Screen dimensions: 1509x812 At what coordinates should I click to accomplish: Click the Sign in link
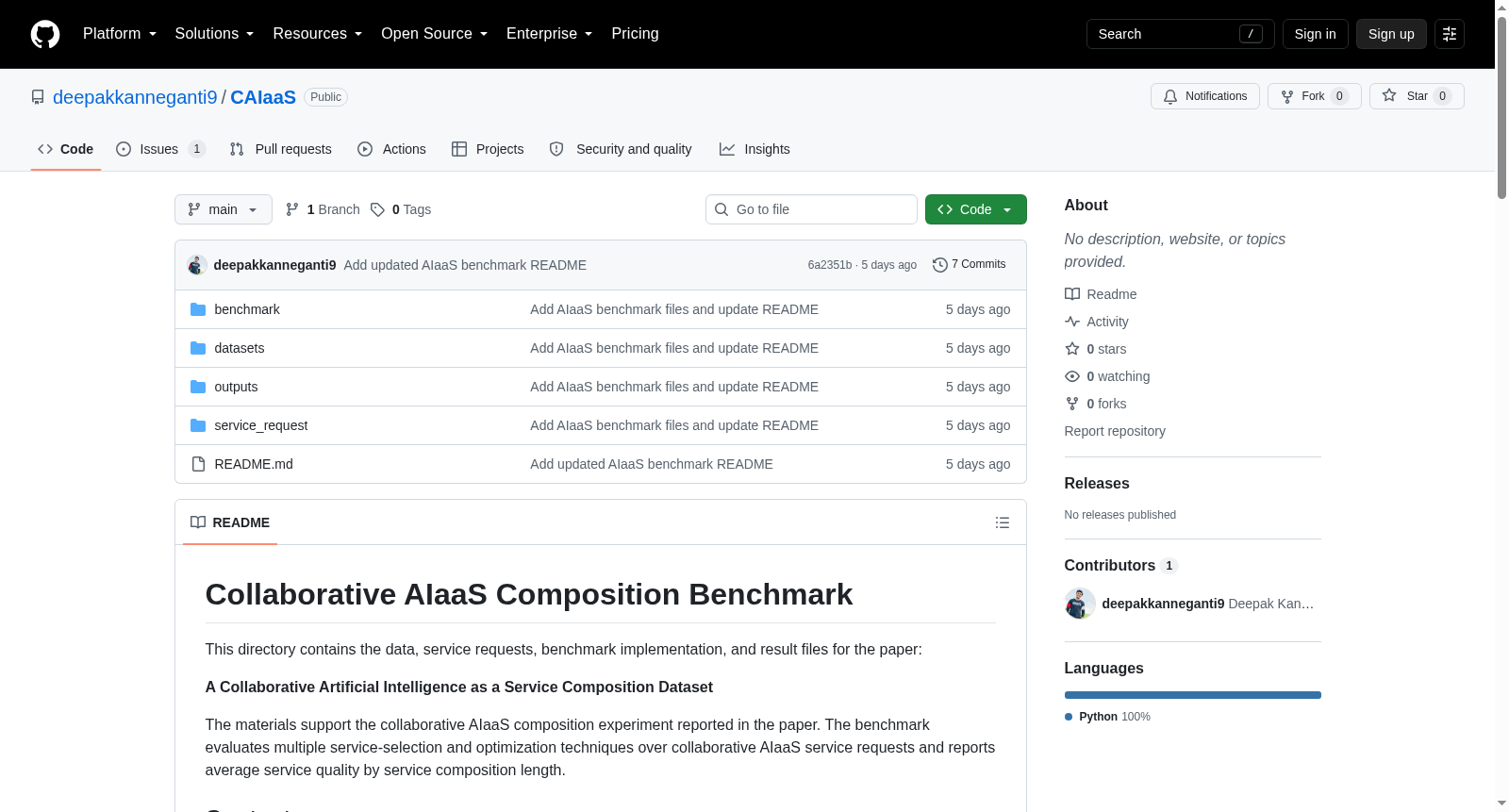[x=1315, y=34]
